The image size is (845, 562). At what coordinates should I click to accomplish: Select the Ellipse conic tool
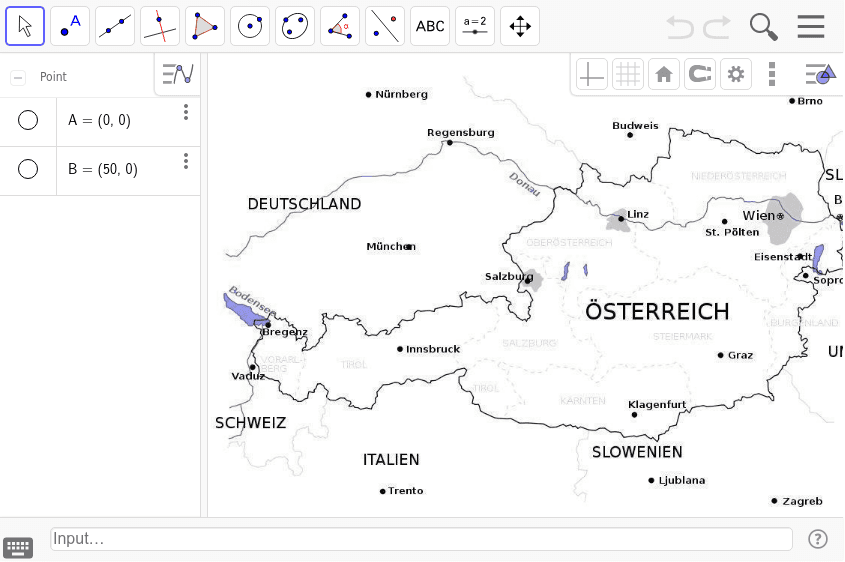[x=295, y=26]
